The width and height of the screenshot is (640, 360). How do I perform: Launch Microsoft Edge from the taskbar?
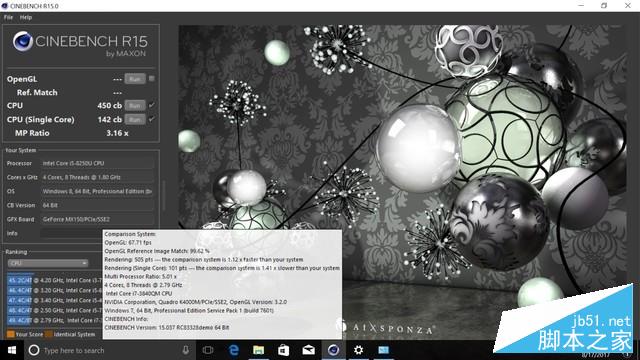point(233,350)
